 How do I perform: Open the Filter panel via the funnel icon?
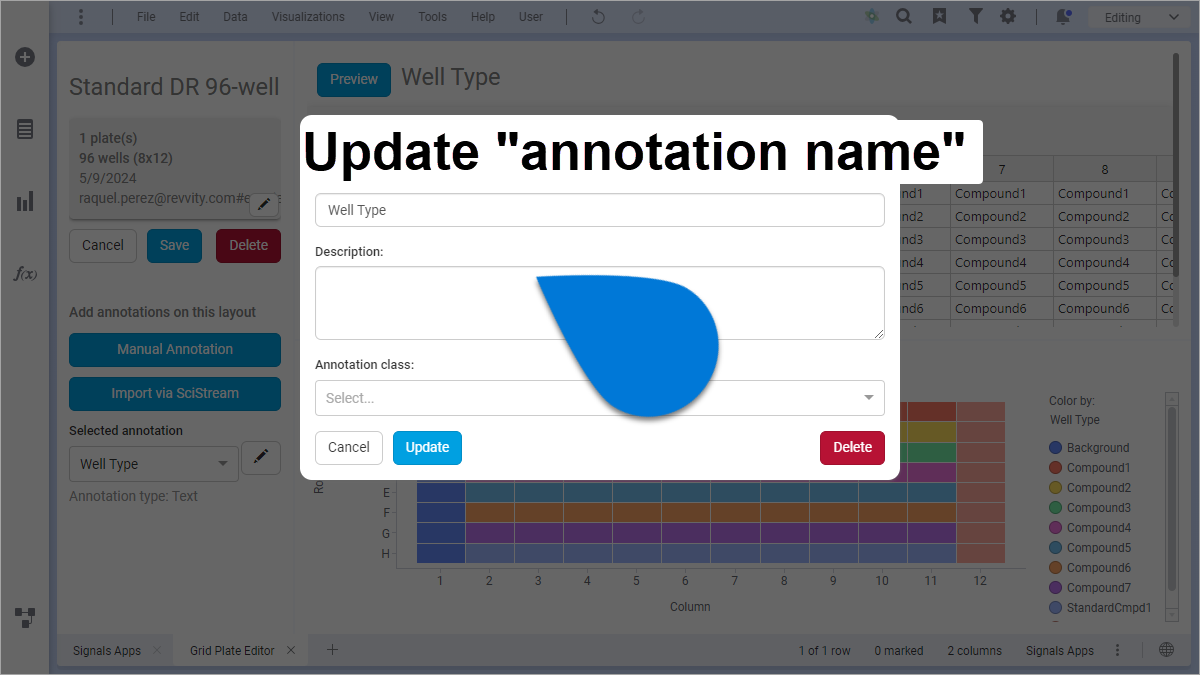[975, 16]
